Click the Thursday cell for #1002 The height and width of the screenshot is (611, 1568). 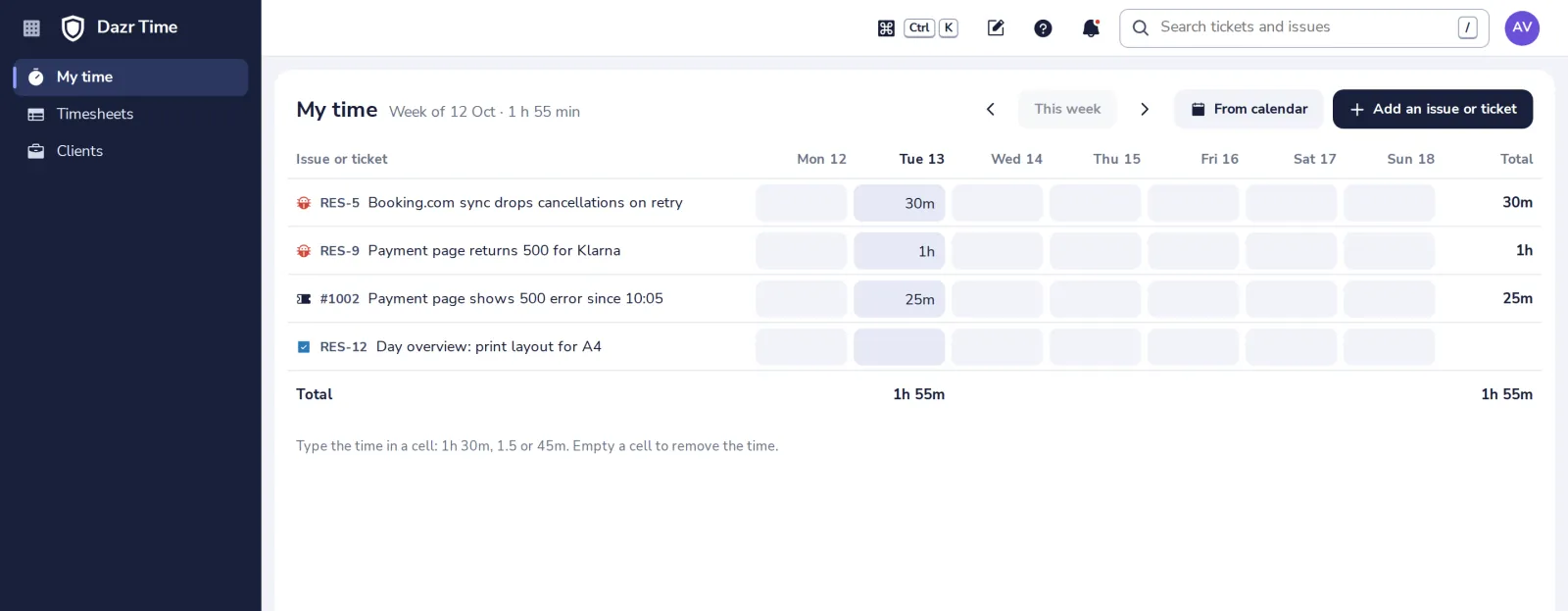1096,299
